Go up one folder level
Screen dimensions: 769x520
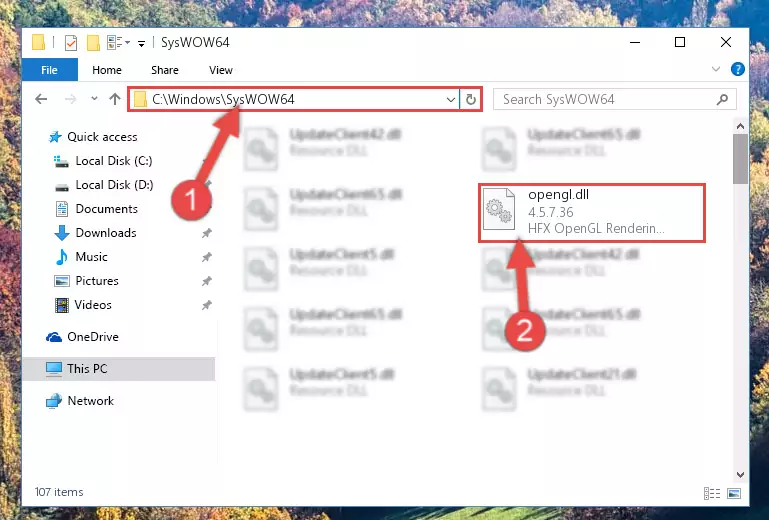(x=115, y=99)
